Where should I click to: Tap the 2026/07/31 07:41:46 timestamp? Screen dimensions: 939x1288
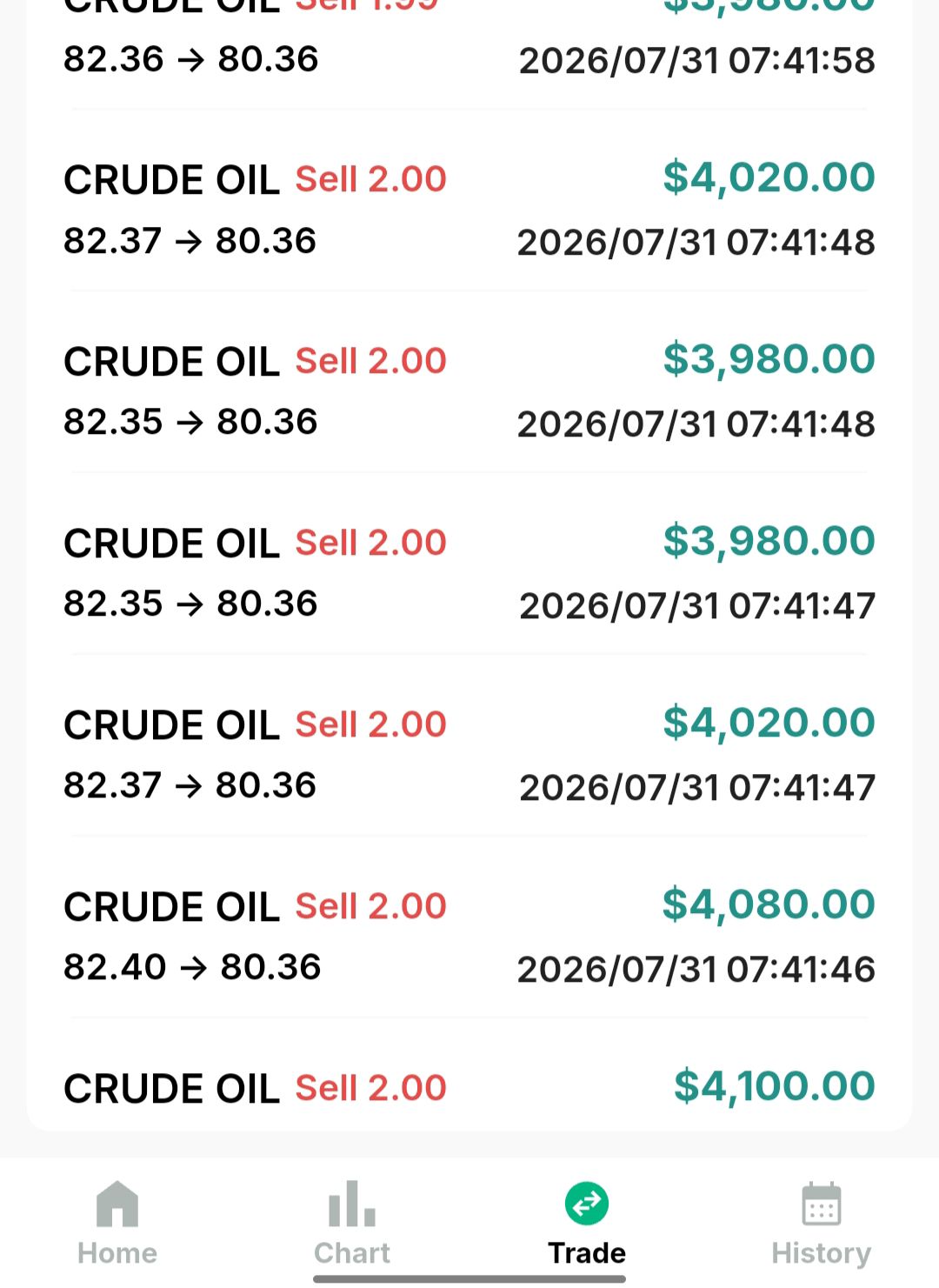(696, 970)
